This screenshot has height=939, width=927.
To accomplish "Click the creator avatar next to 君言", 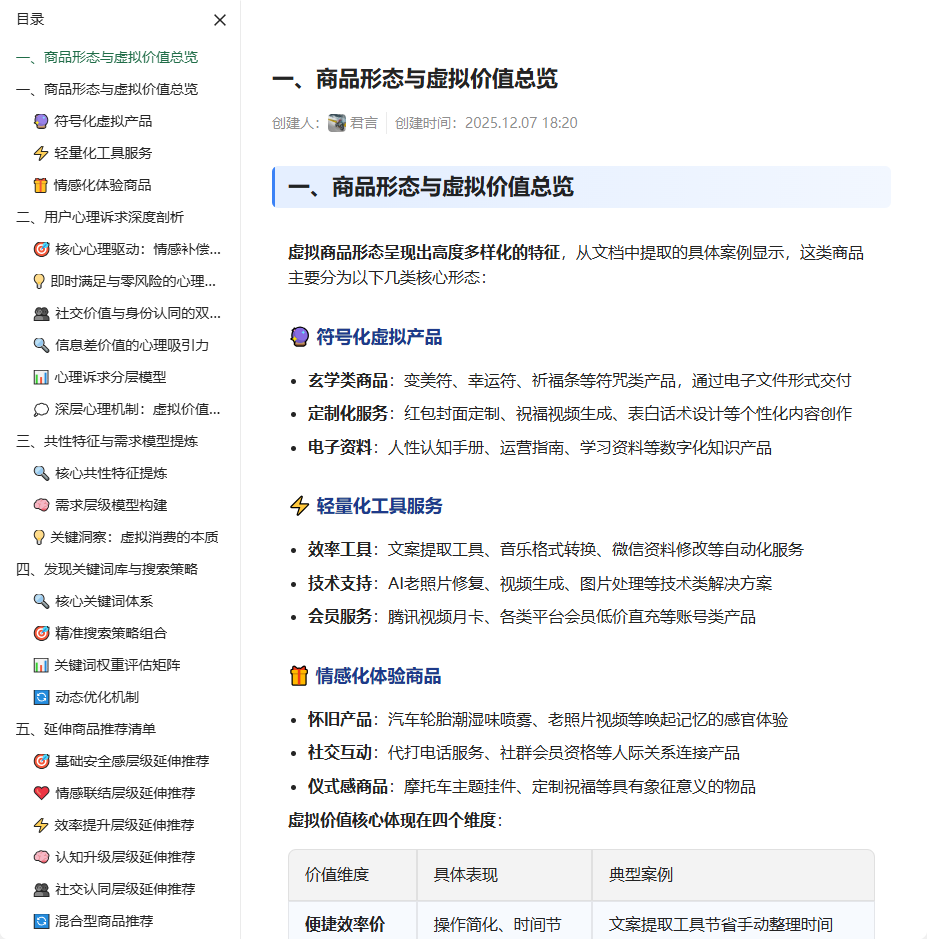I will pos(337,122).
